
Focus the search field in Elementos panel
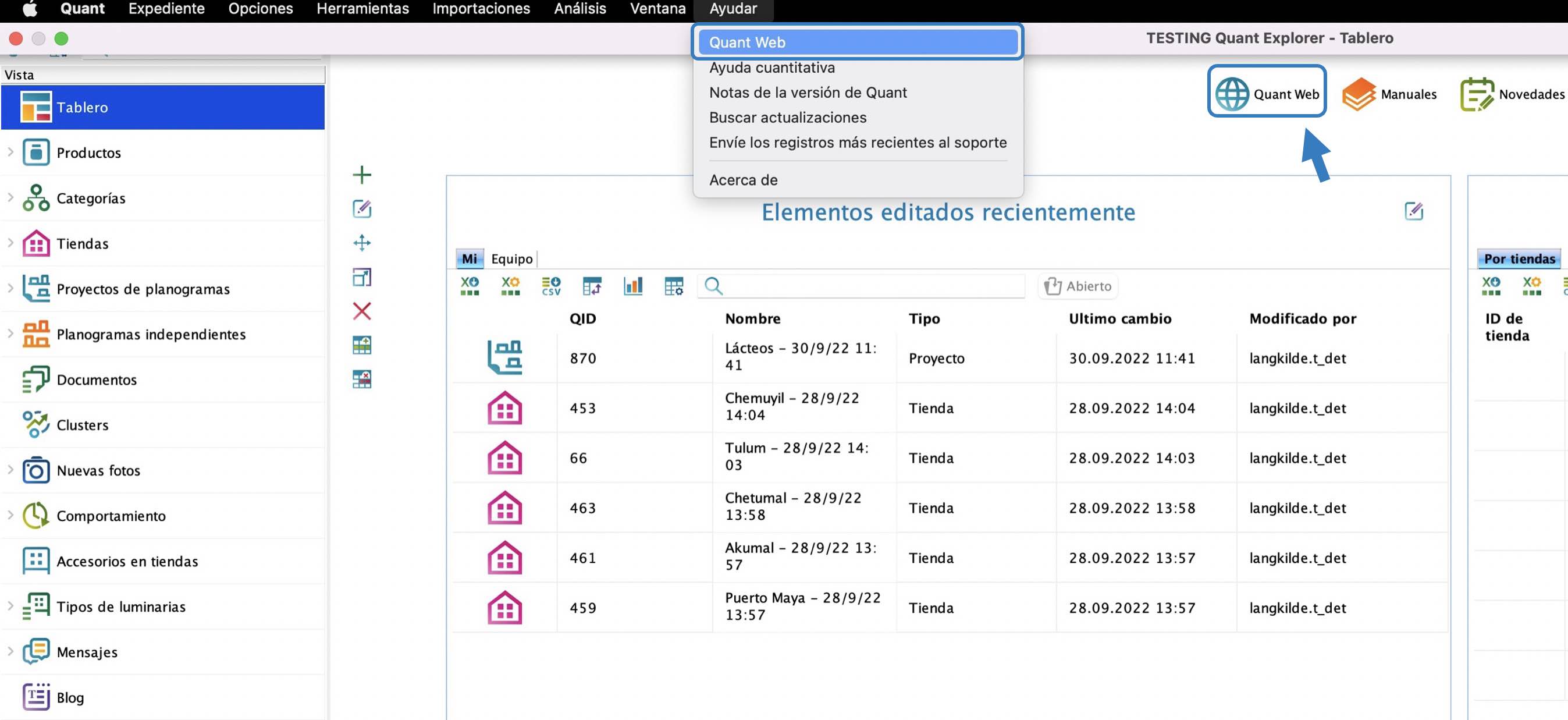[861, 286]
